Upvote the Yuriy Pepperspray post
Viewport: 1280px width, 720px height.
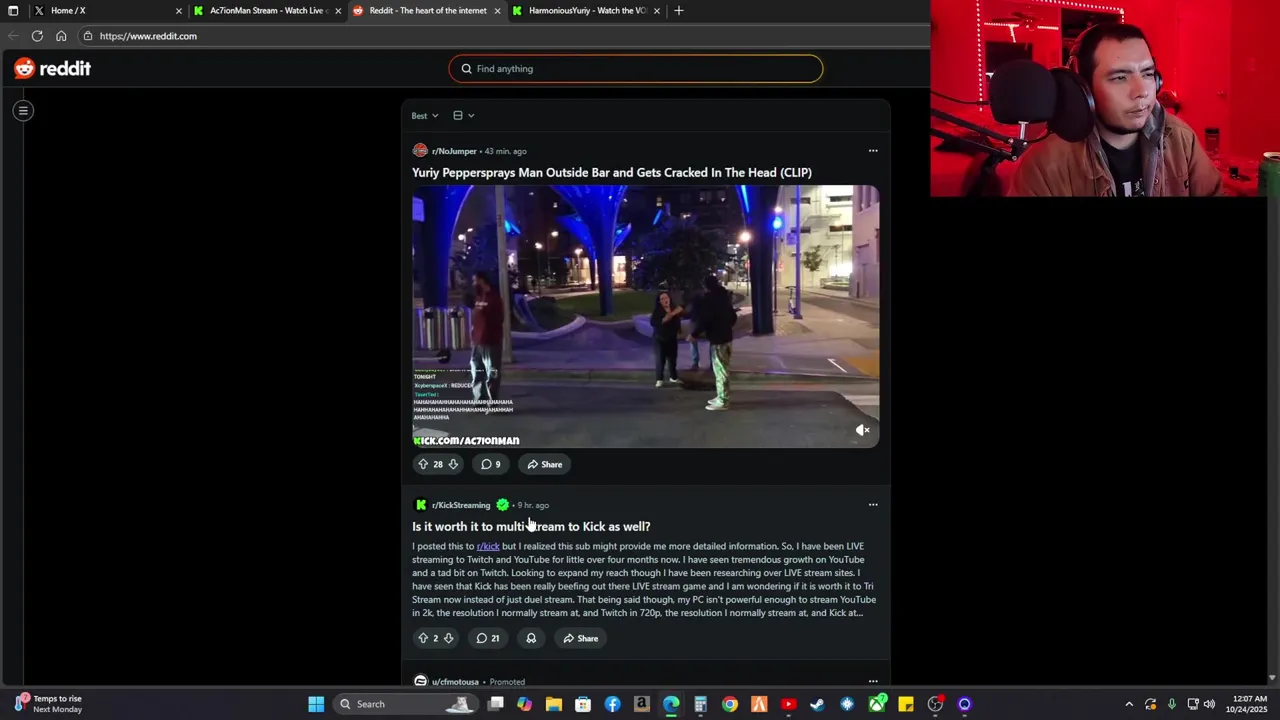(423, 464)
